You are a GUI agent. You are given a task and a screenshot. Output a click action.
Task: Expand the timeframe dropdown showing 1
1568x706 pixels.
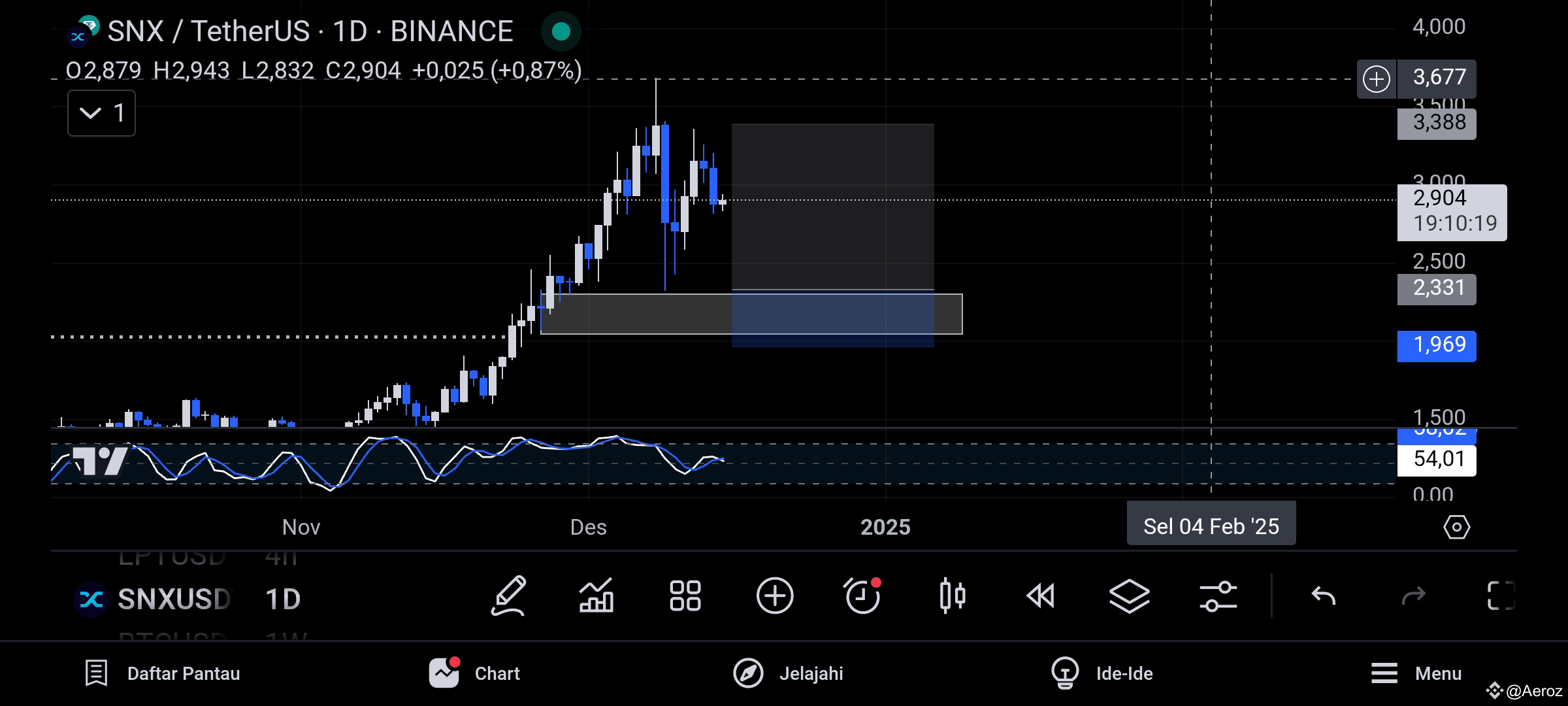101,112
